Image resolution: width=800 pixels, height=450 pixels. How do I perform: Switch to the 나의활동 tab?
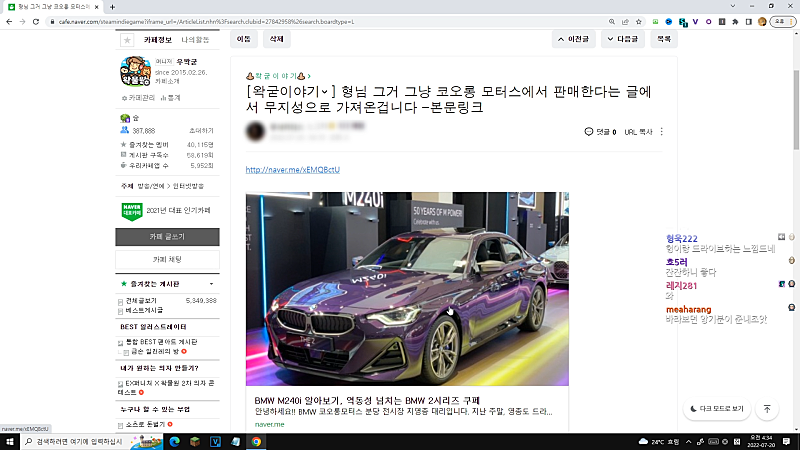coord(195,40)
